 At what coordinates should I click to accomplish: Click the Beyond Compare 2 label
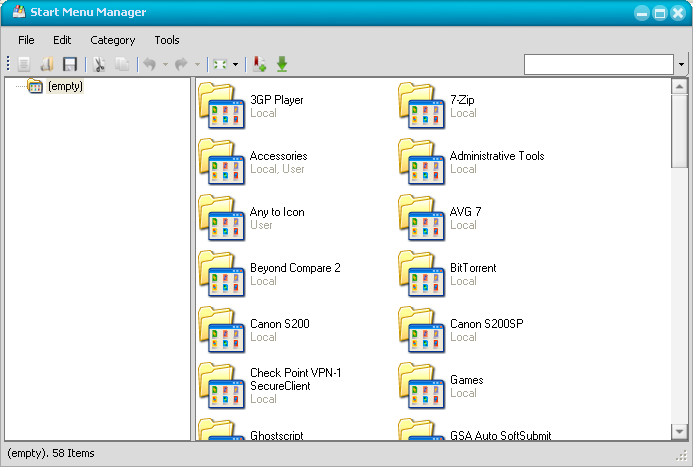295,268
